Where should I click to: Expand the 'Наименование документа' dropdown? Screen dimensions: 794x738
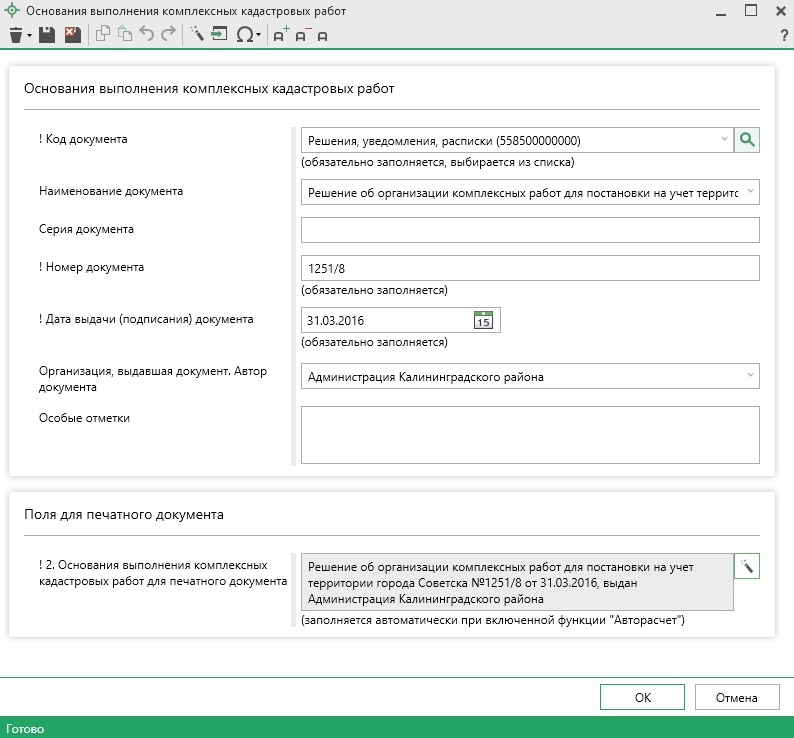(x=750, y=192)
